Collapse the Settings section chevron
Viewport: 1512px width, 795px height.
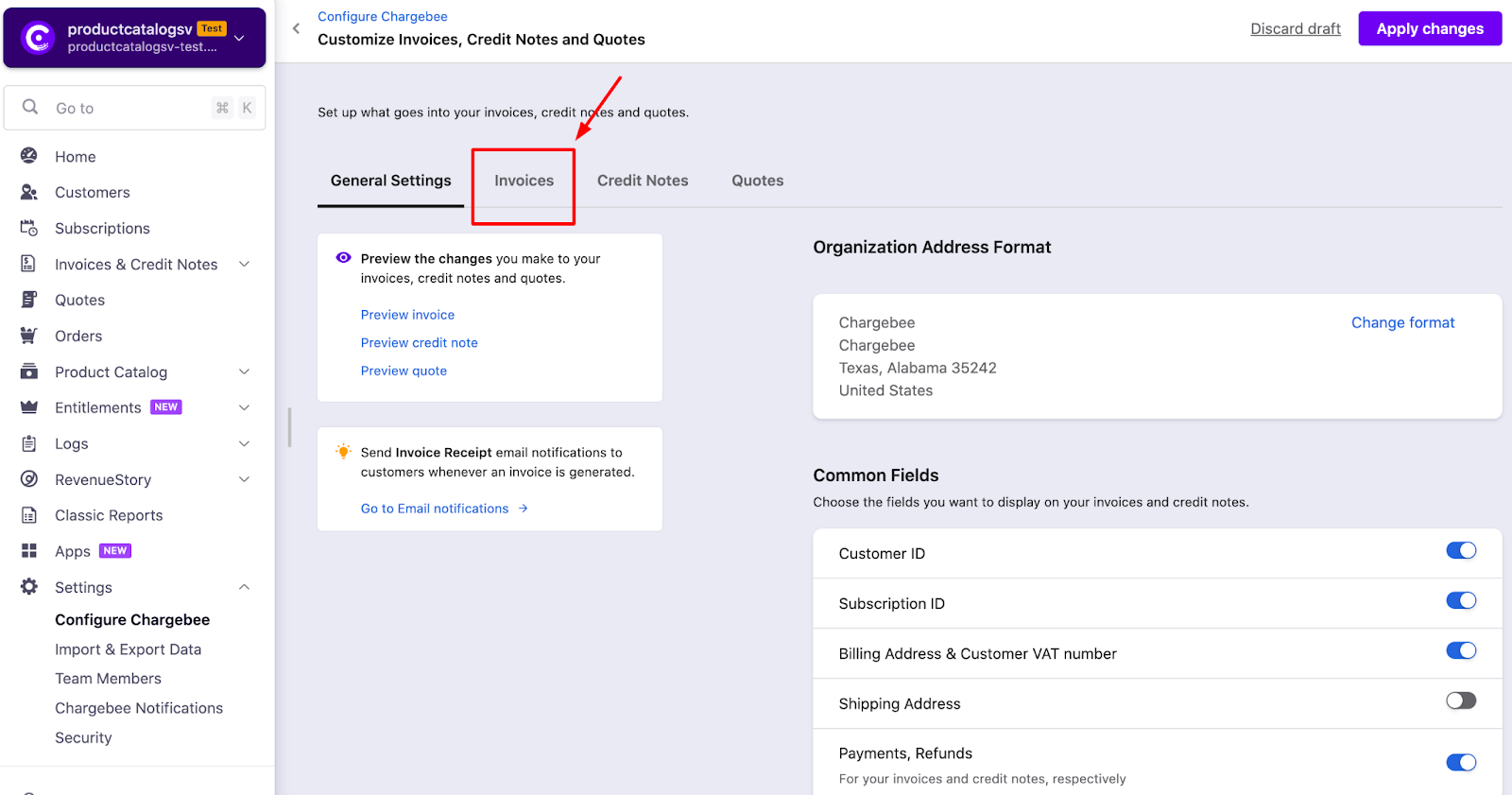tap(244, 587)
